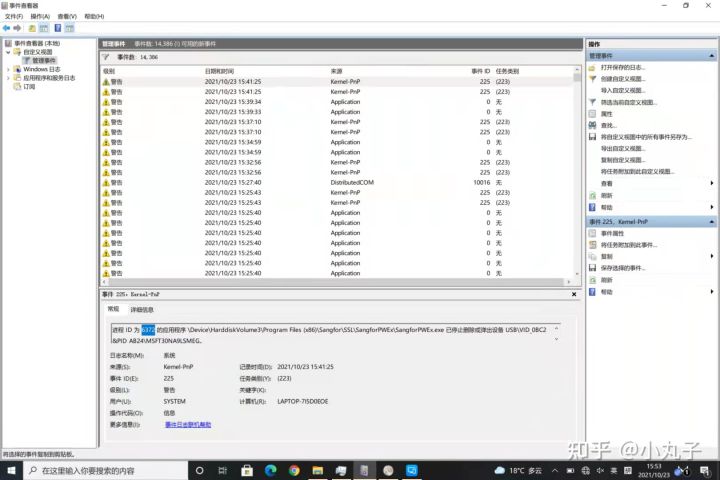
Task: Click 导入自定义视图 action
Action: click(623, 90)
